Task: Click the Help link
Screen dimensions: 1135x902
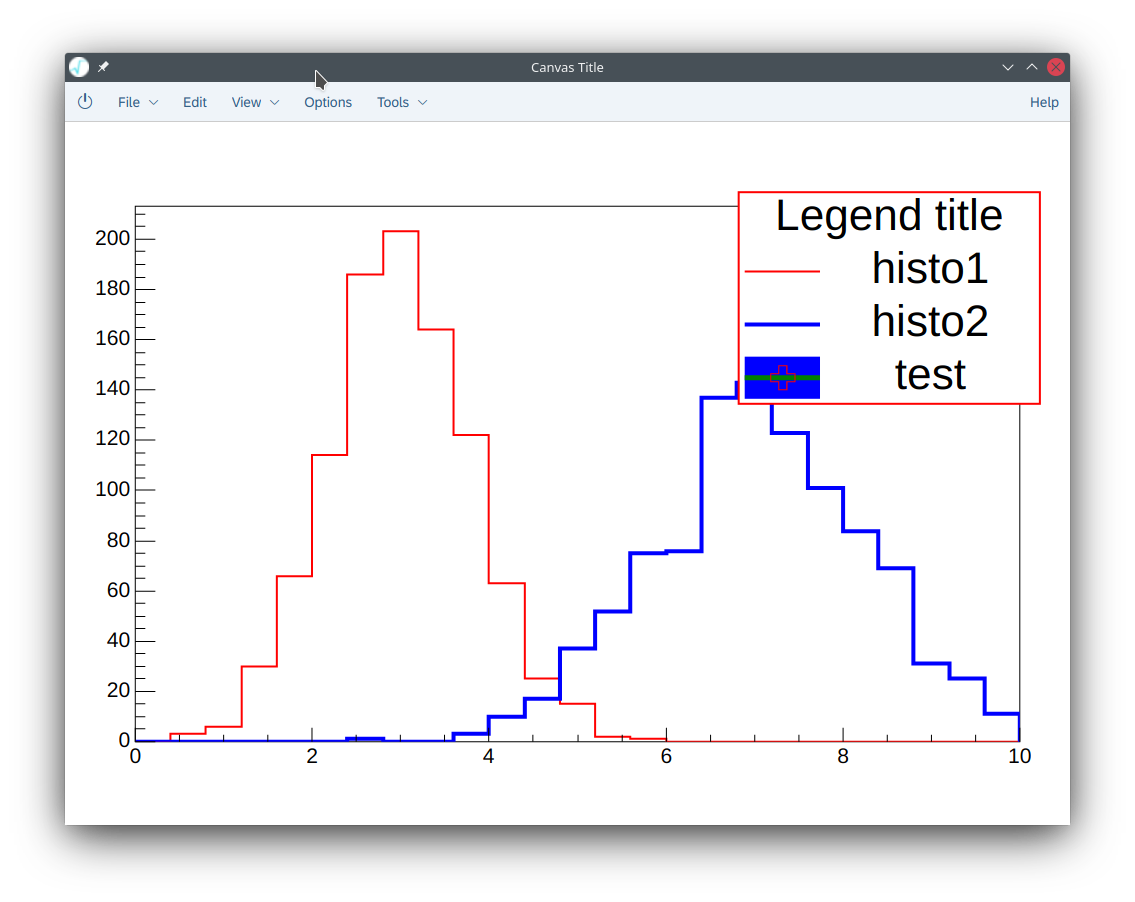Action: 1044,102
